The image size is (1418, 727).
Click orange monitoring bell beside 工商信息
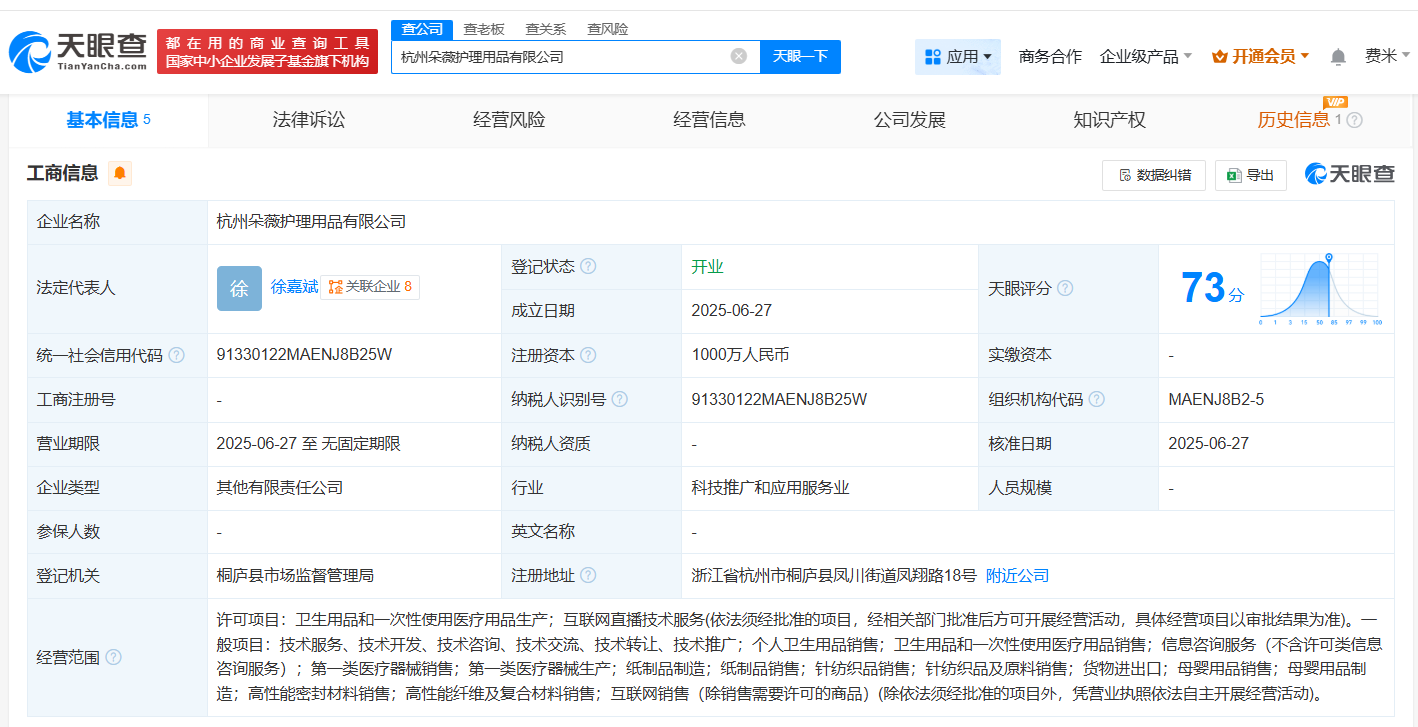pos(120,174)
